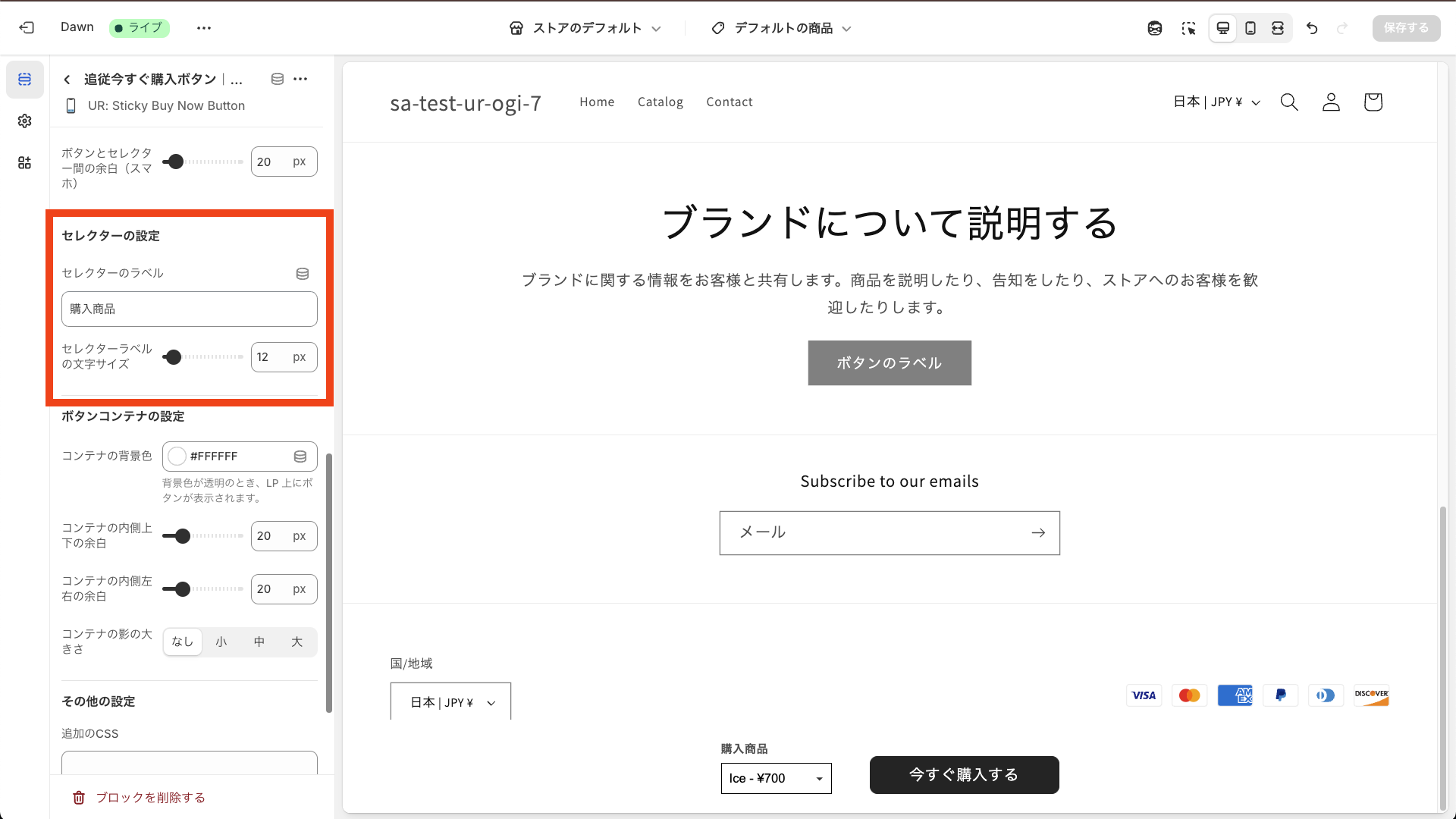Switch preview to mobile view
The height and width of the screenshot is (819, 1456).
(1250, 28)
